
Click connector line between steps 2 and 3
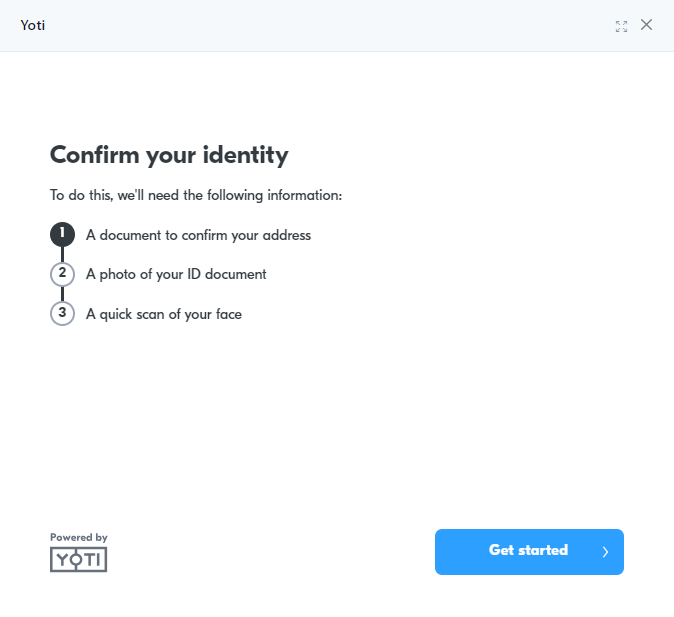62,294
